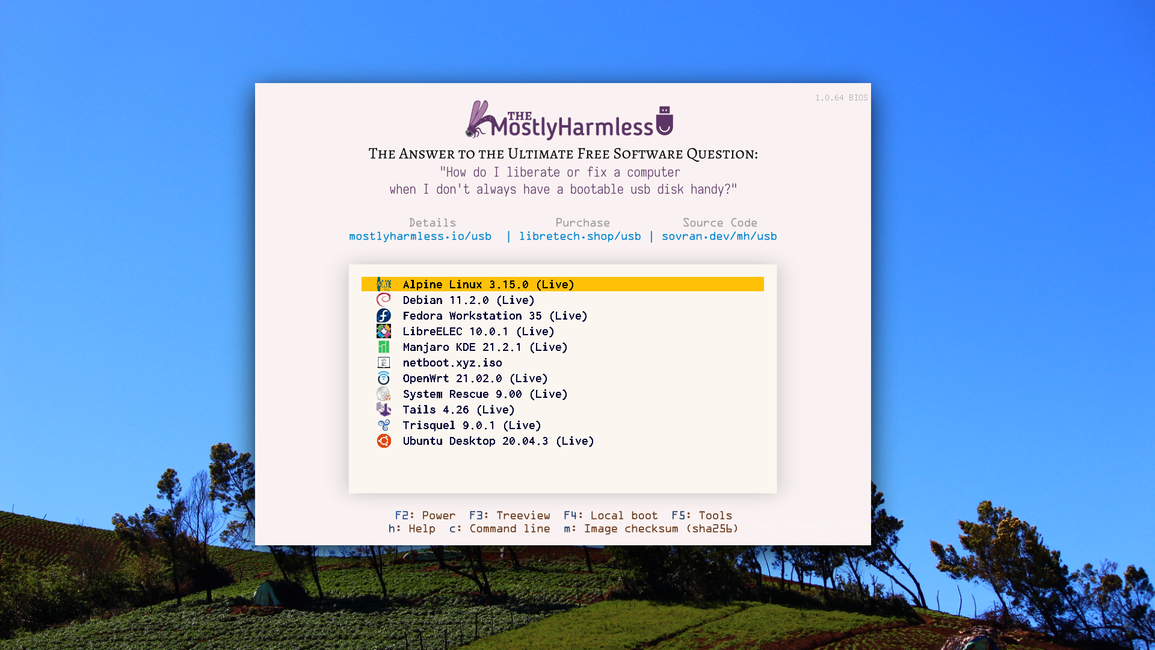The width and height of the screenshot is (1155, 650).
Task: Click the Details label
Action: pyautogui.click(x=432, y=223)
